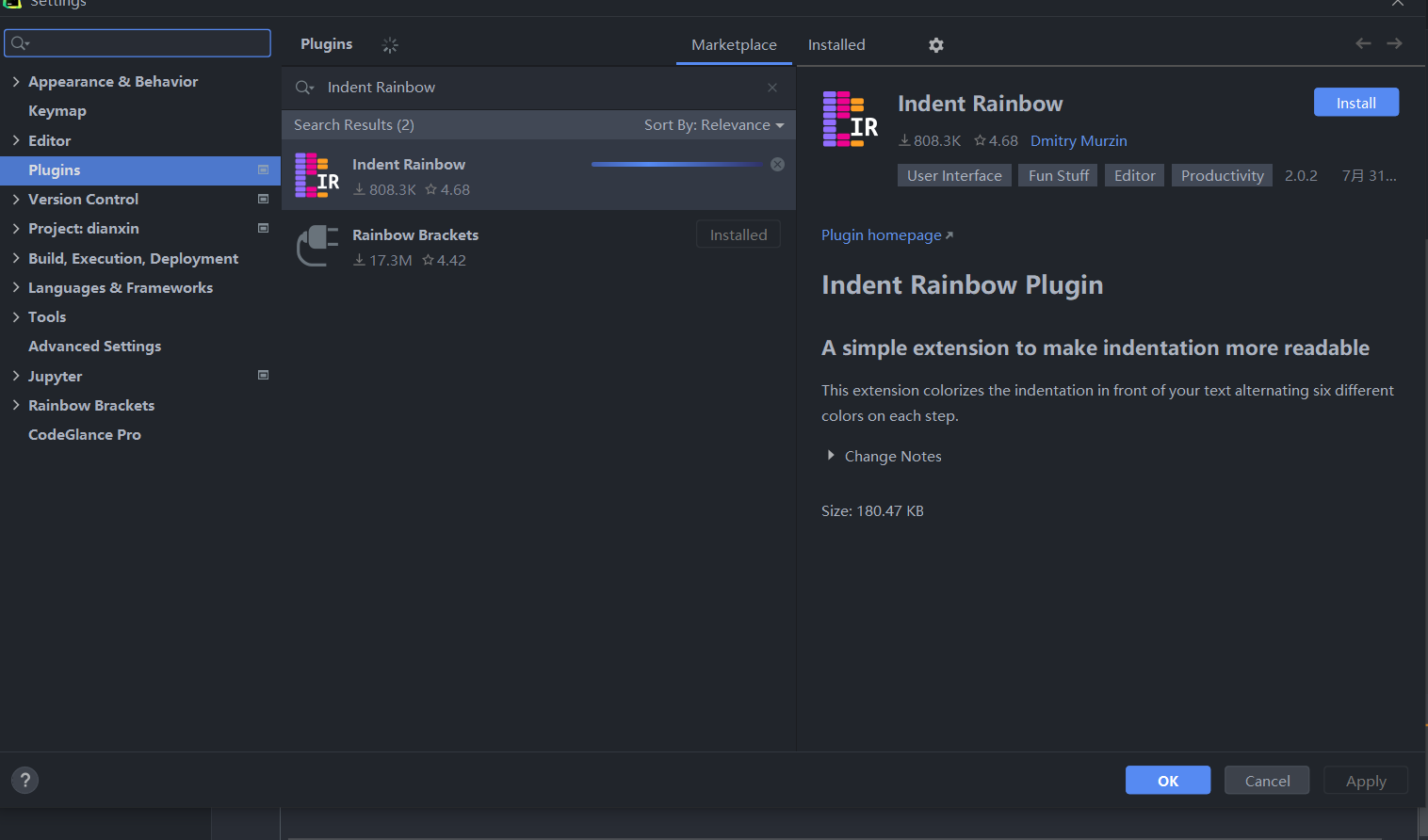1428x840 pixels.
Task: Click Rainbow Brackets plug icon
Action: coord(317,246)
